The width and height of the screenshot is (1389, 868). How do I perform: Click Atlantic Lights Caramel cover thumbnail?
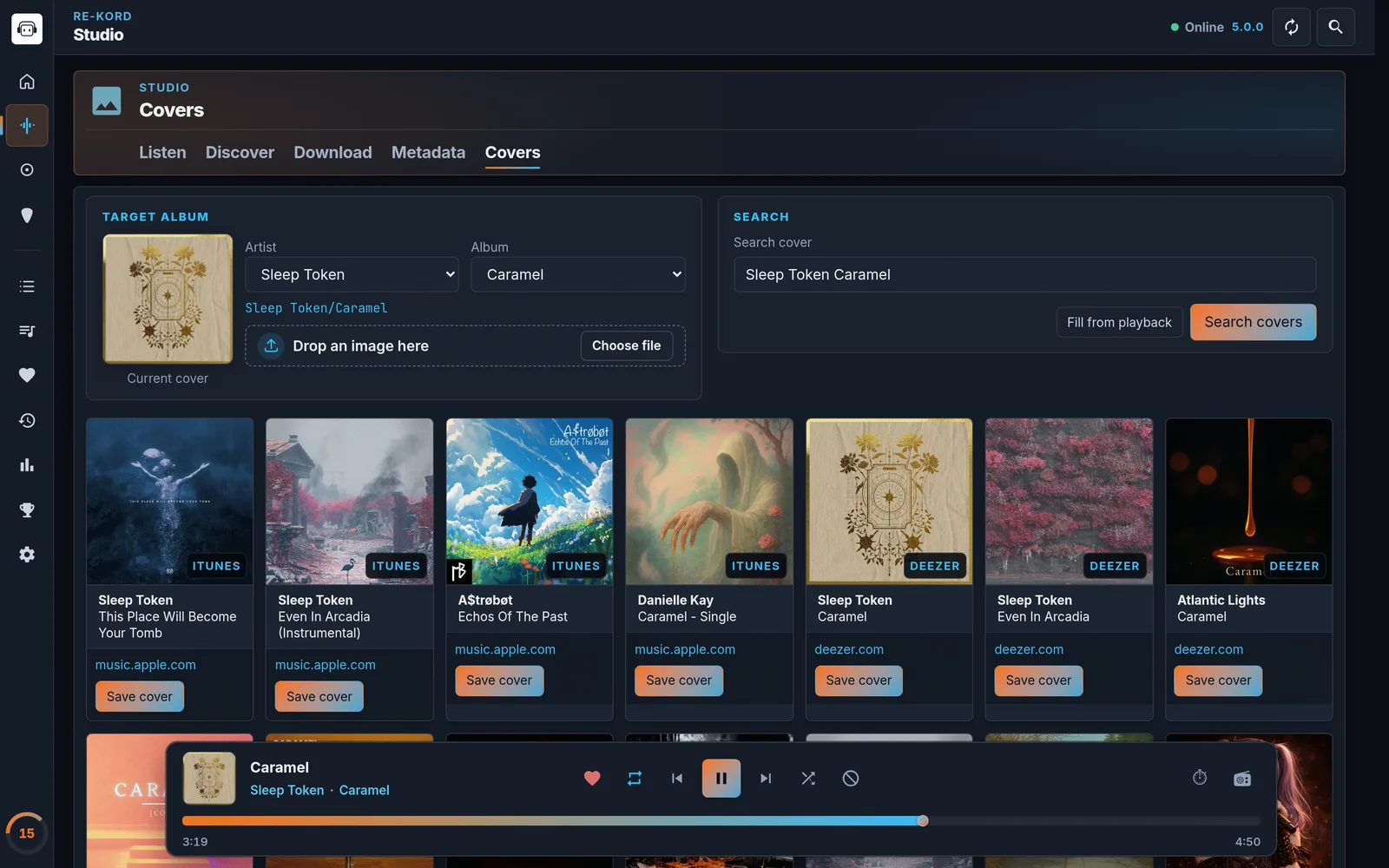click(x=1248, y=502)
